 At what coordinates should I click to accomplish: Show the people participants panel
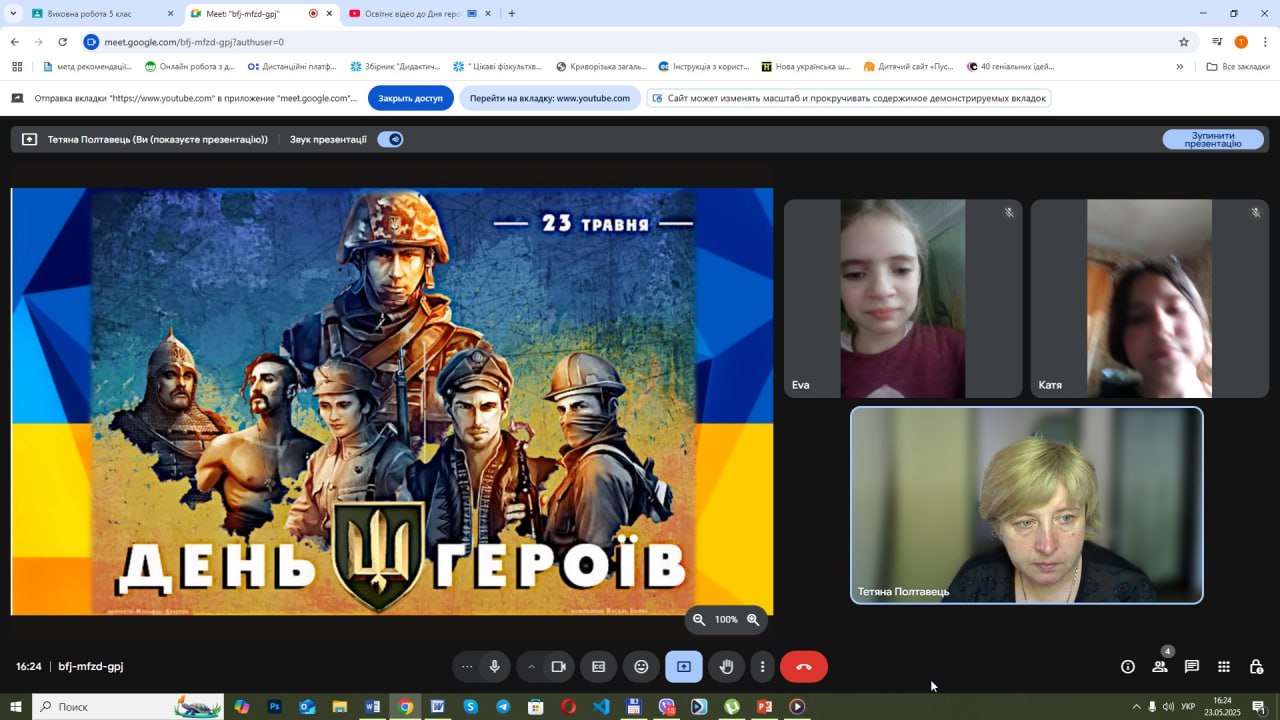point(1160,667)
